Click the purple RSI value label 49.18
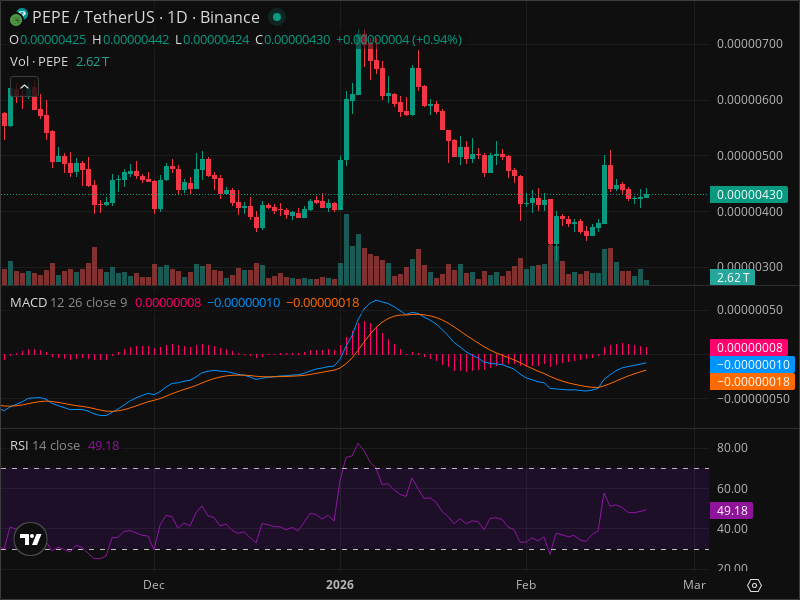Viewport: 800px width, 600px height. [732, 511]
